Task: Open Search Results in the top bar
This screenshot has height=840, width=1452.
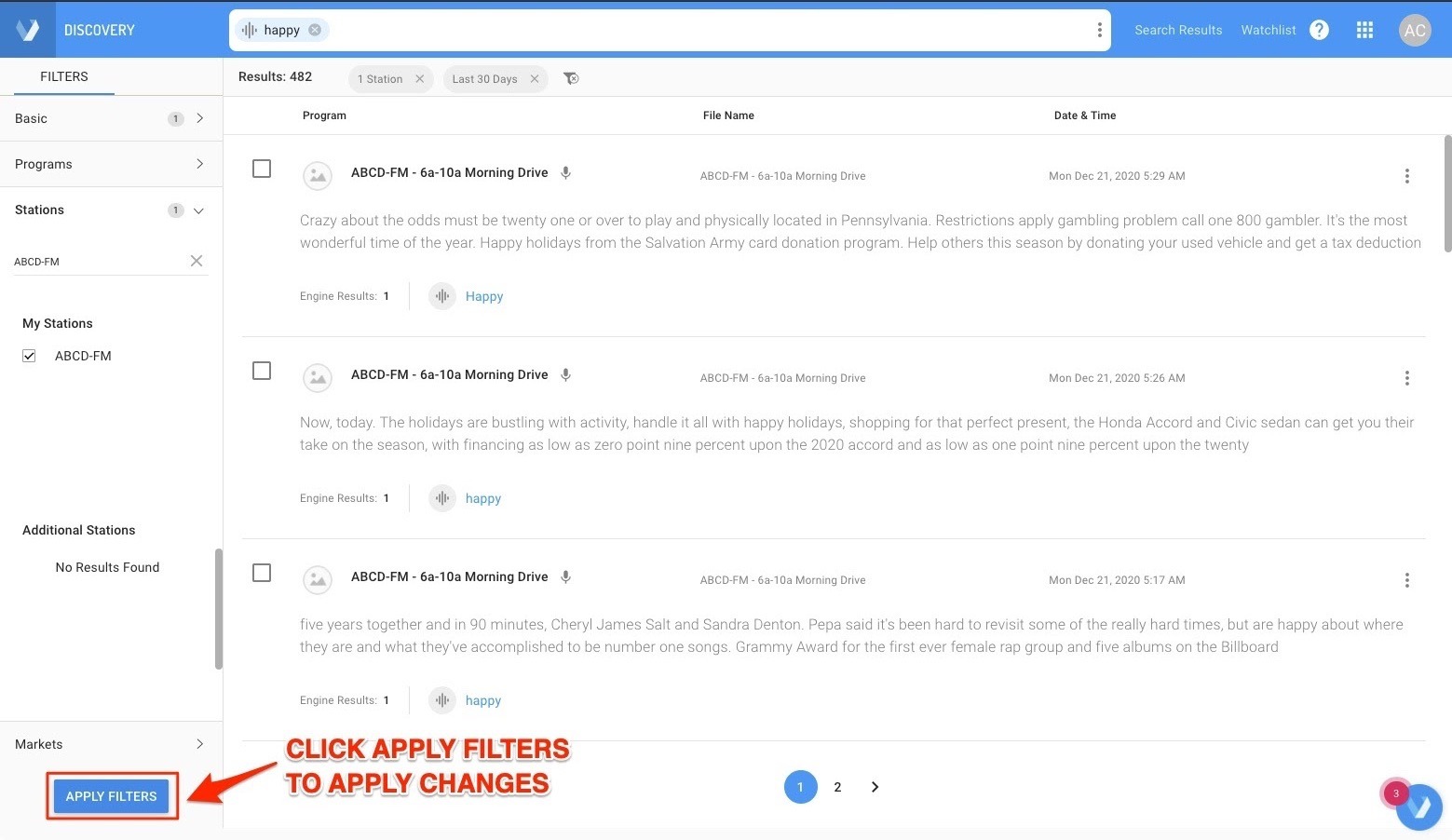Action: [x=1177, y=29]
